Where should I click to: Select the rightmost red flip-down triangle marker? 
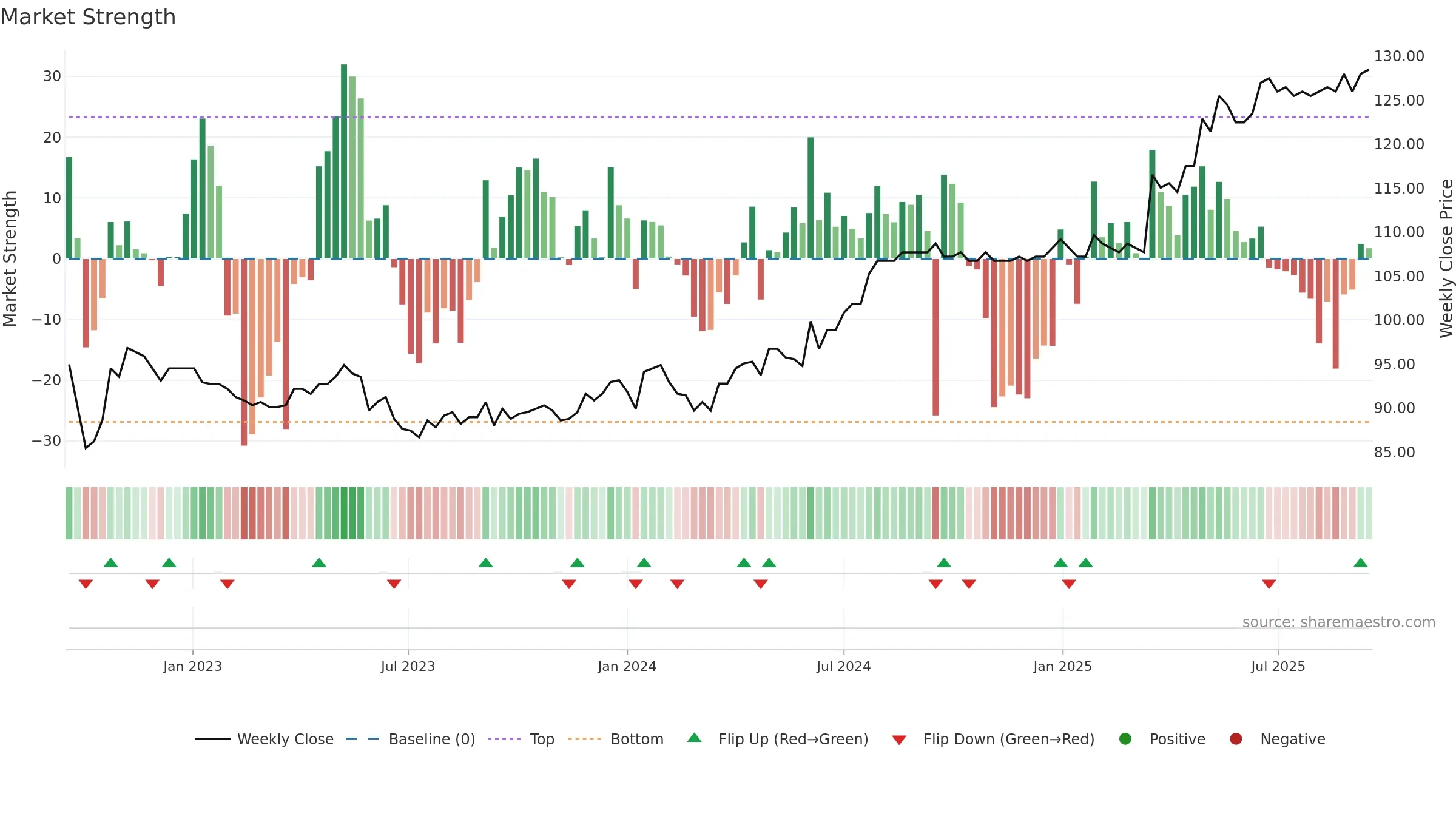click(1269, 584)
